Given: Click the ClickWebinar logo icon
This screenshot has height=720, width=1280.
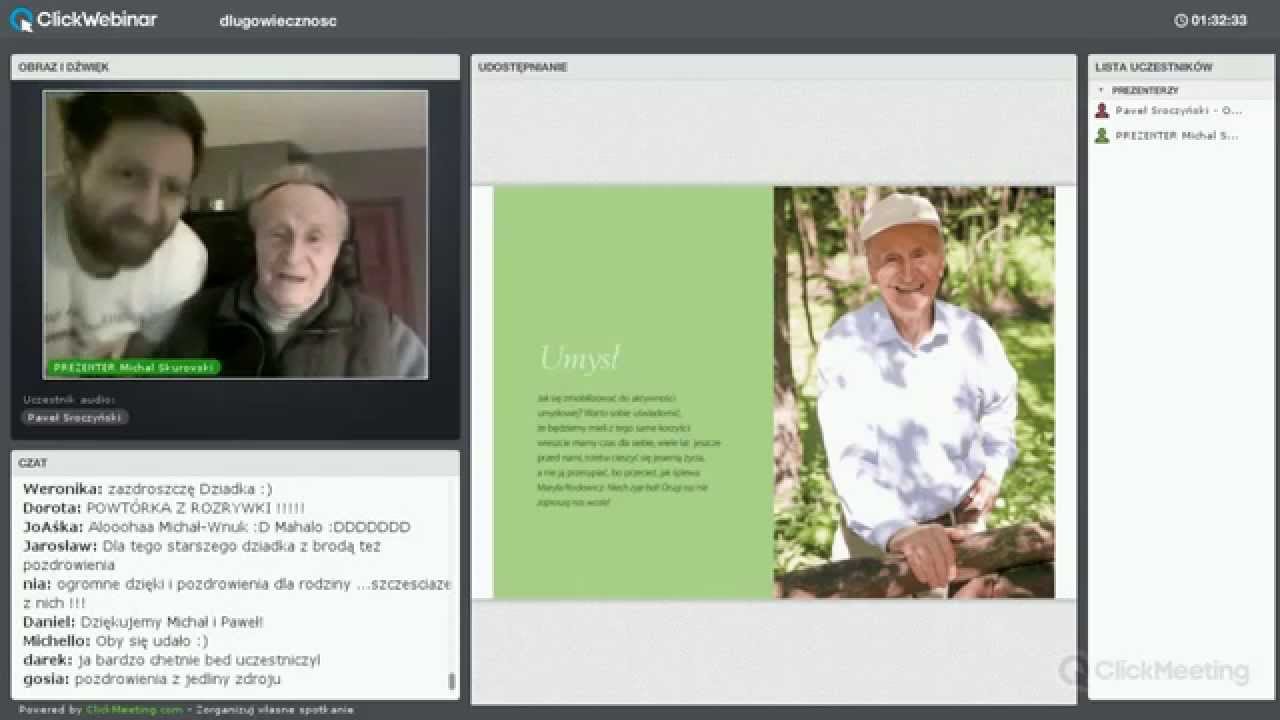Looking at the screenshot, I should [x=21, y=19].
